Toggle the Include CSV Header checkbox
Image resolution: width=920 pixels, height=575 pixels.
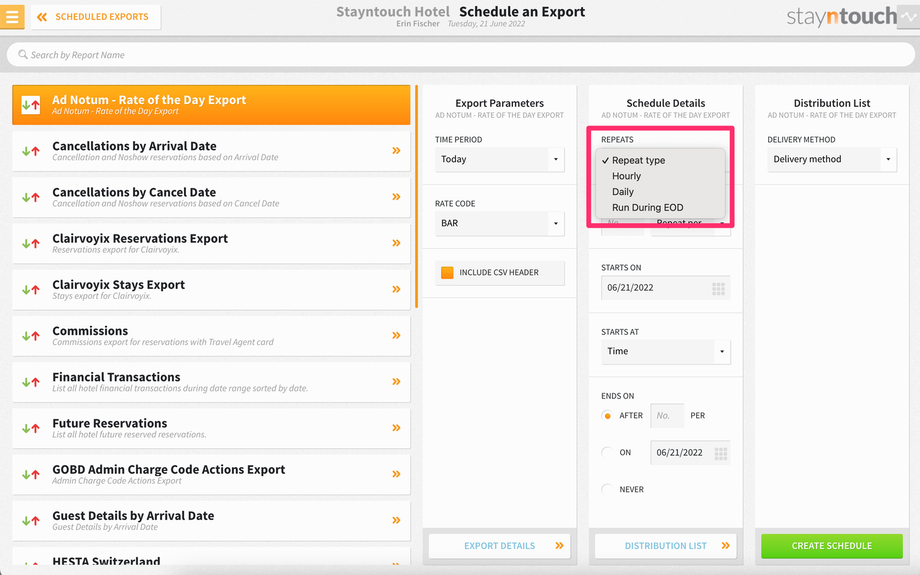pos(447,273)
